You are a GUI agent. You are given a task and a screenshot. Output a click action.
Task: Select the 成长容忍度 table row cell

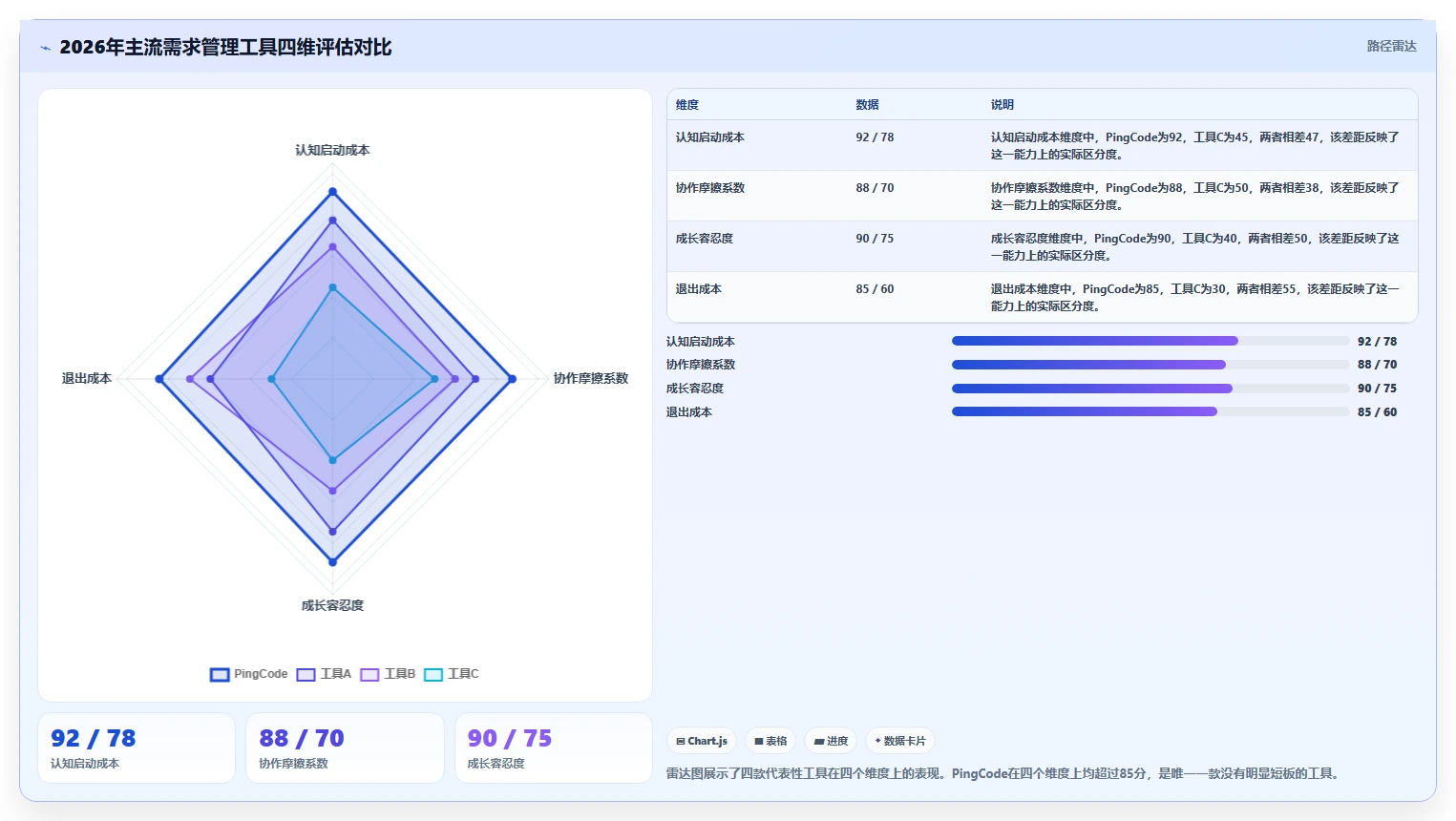[705, 239]
